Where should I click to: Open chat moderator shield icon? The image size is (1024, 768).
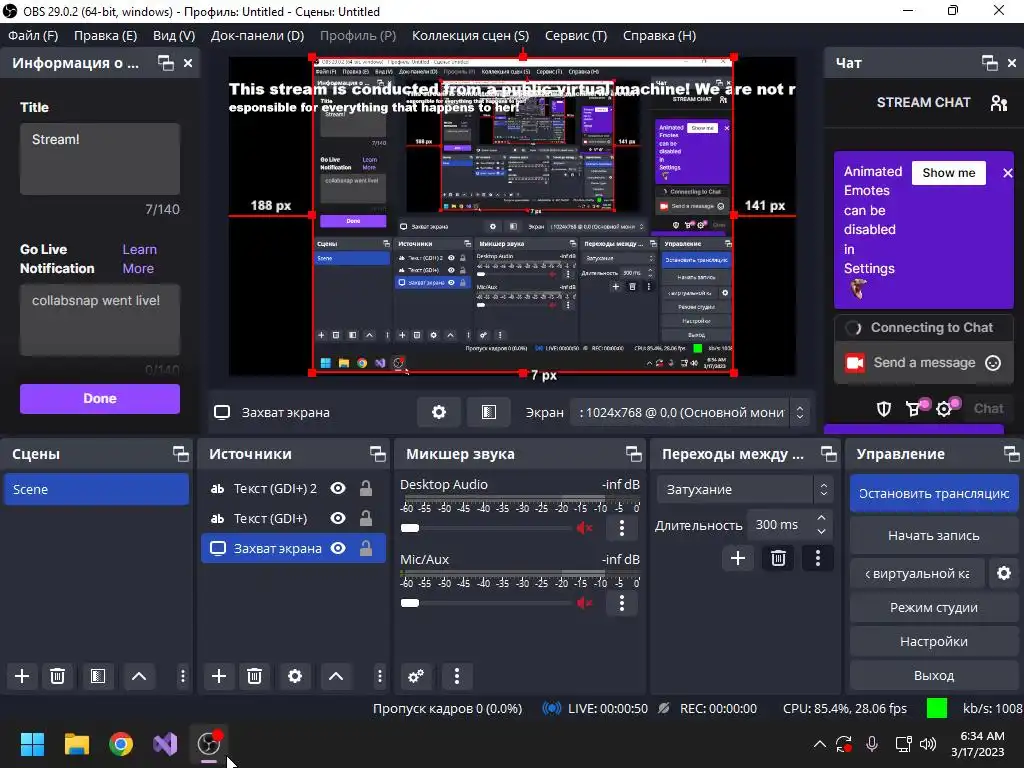[884, 409]
